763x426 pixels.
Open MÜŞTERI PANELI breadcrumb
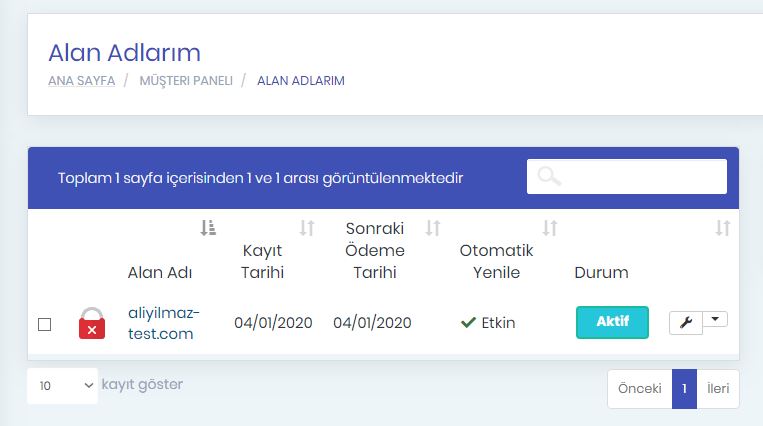coord(186,81)
